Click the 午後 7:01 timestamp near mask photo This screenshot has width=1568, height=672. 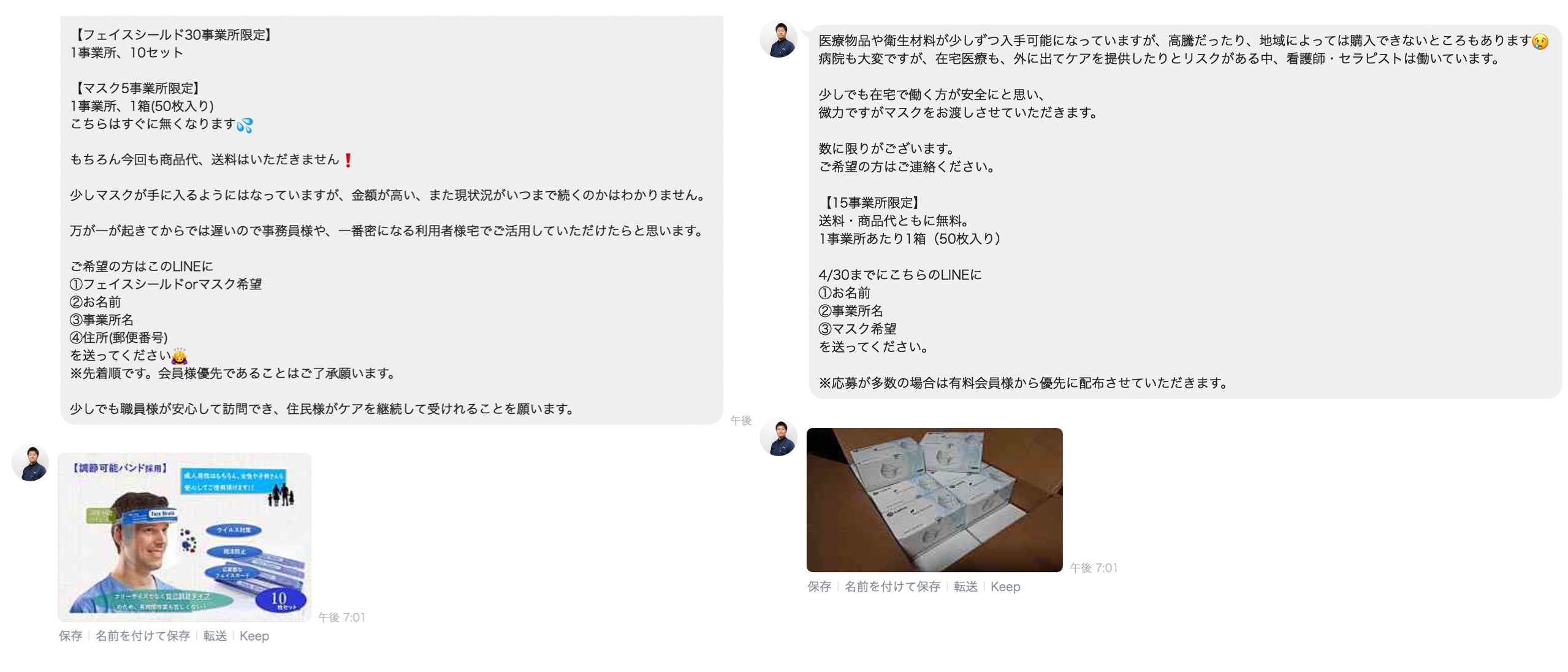click(x=1093, y=567)
